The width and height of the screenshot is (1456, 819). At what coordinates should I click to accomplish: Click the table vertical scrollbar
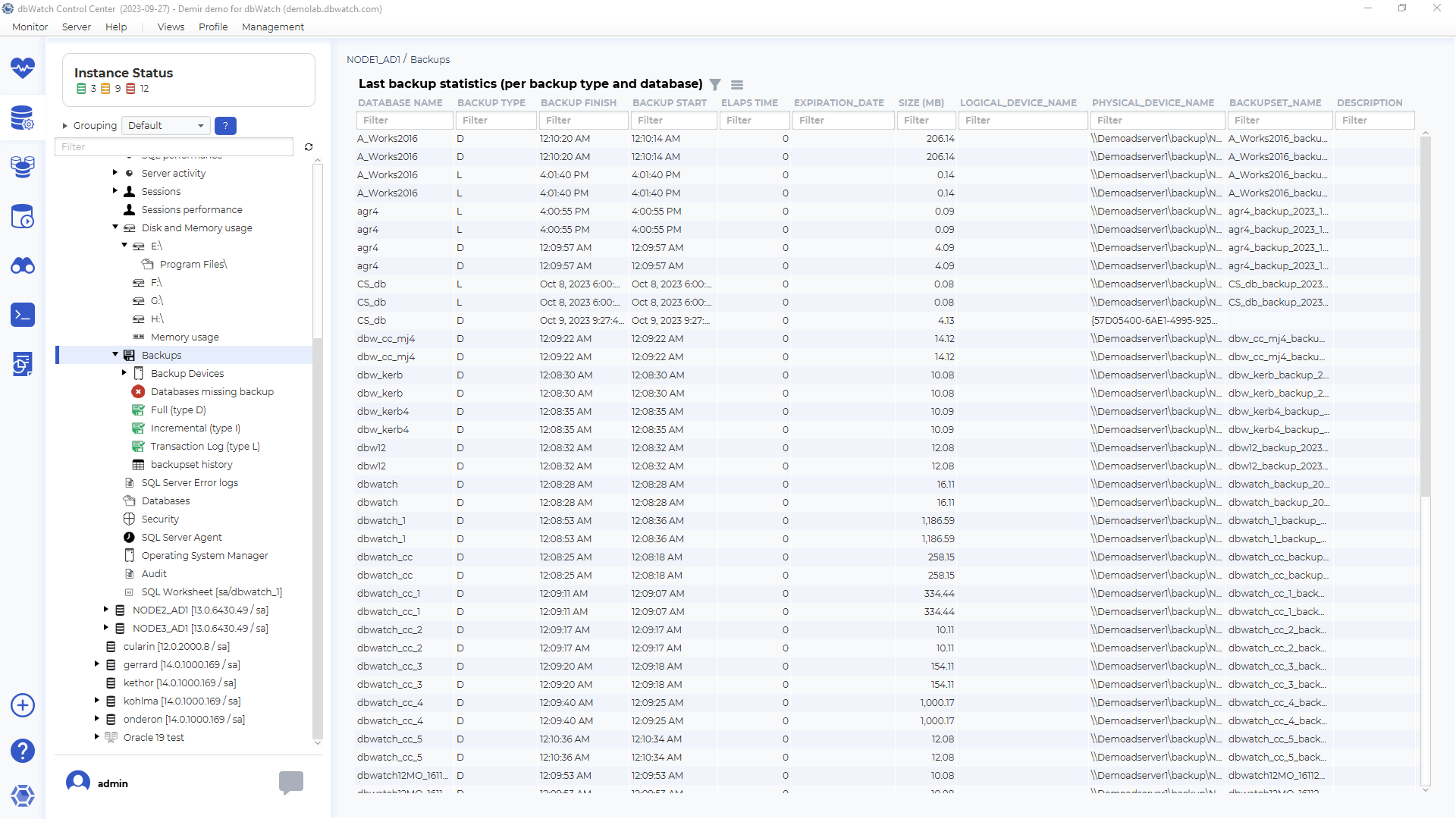coord(1425,318)
